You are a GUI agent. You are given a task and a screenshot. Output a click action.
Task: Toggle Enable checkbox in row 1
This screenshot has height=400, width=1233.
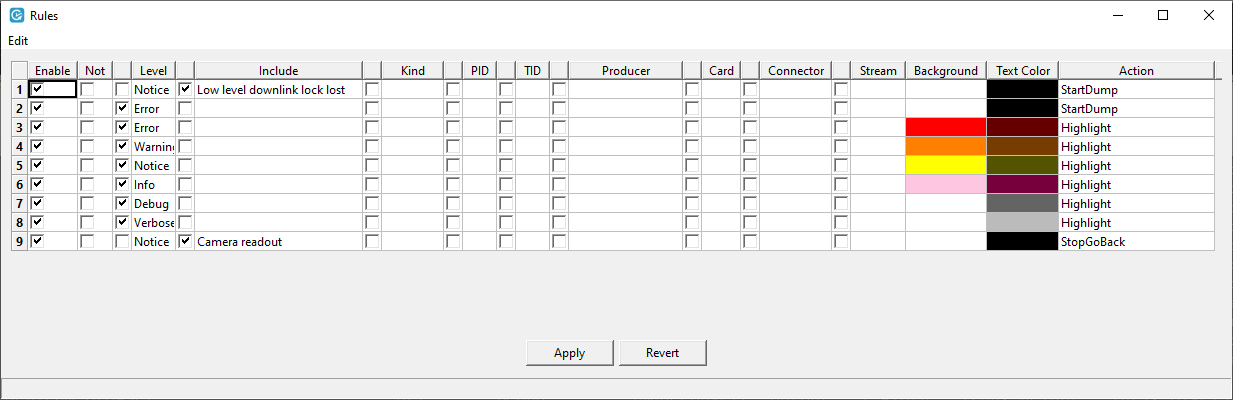38,90
